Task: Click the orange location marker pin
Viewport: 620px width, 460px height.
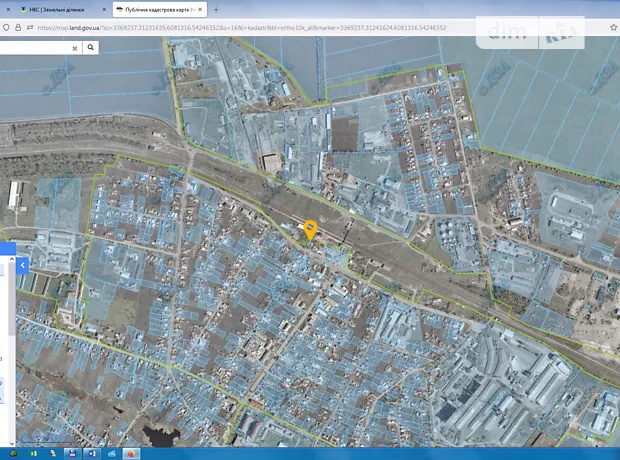Action: coord(311,229)
